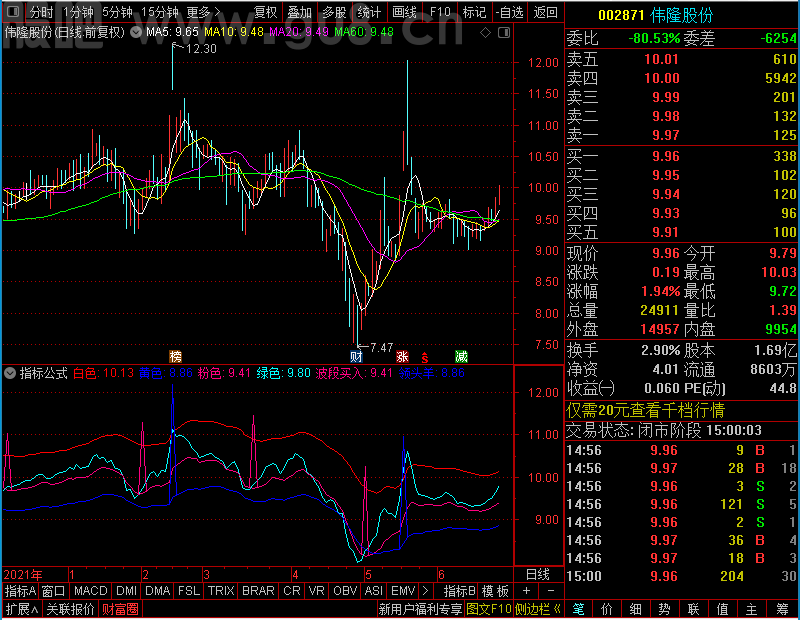The image size is (800, 620).
Task: Click the stock name 伟隆股份 header
Action: tap(681, 15)
